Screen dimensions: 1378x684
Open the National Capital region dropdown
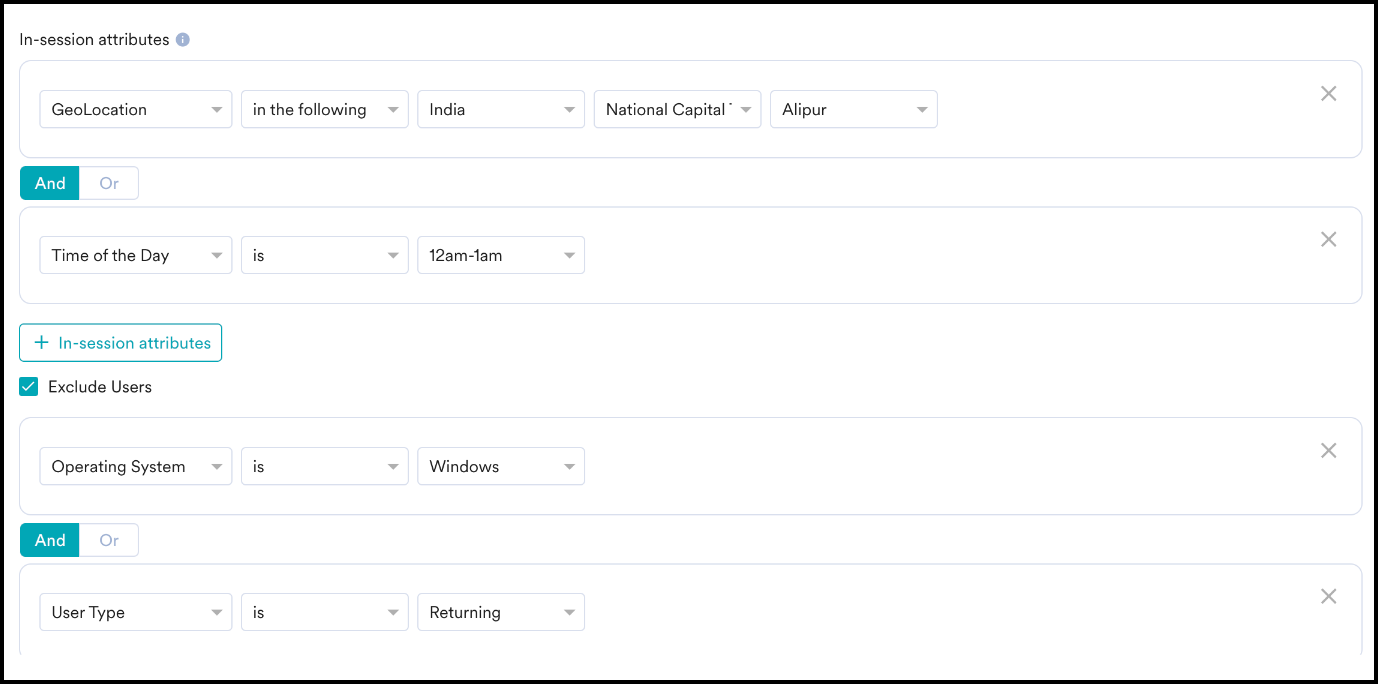click(677, 110)
